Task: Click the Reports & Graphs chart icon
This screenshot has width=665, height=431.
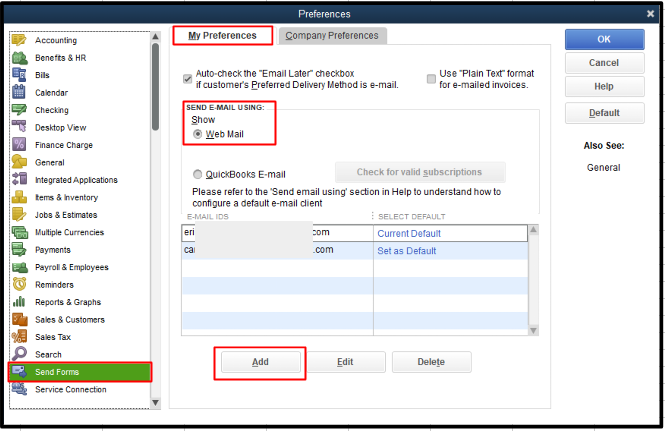Action: 19,302
